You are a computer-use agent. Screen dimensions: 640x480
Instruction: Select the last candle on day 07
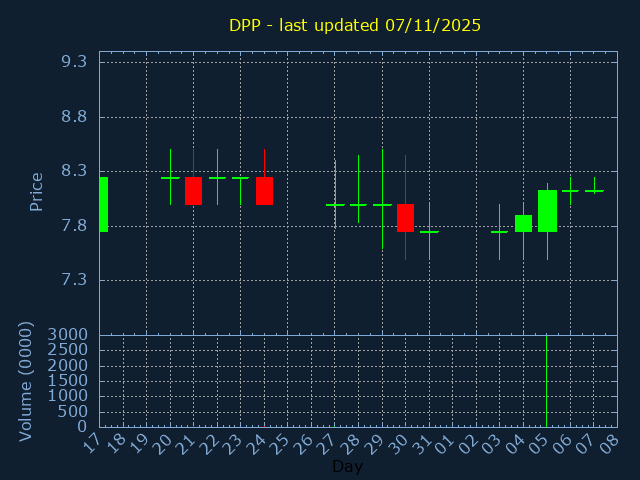pyautogui.click(x=594, y=190)
